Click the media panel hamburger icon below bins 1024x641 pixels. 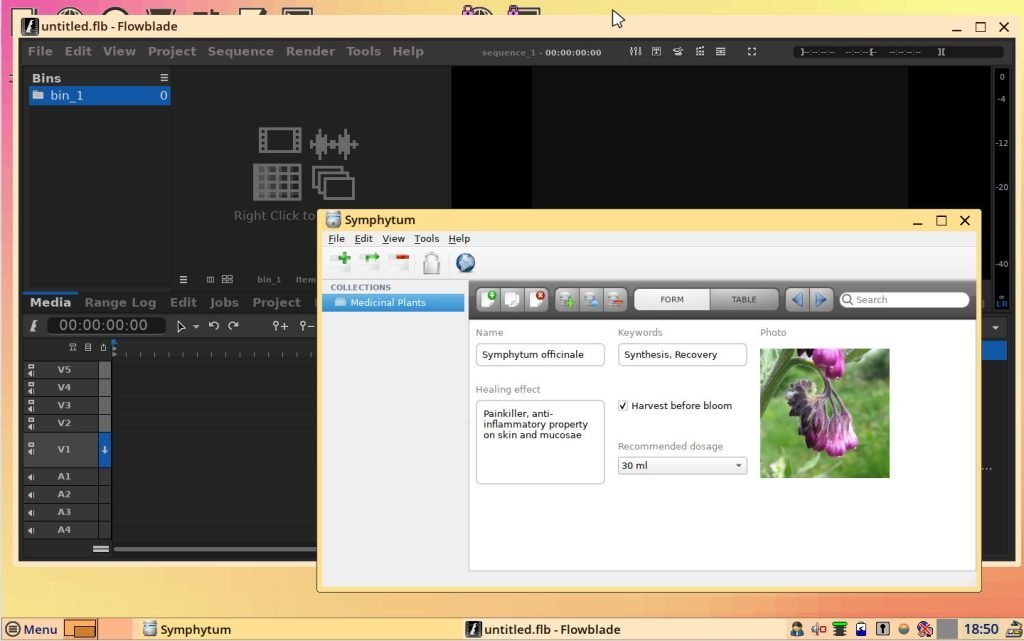click(184, 279)
